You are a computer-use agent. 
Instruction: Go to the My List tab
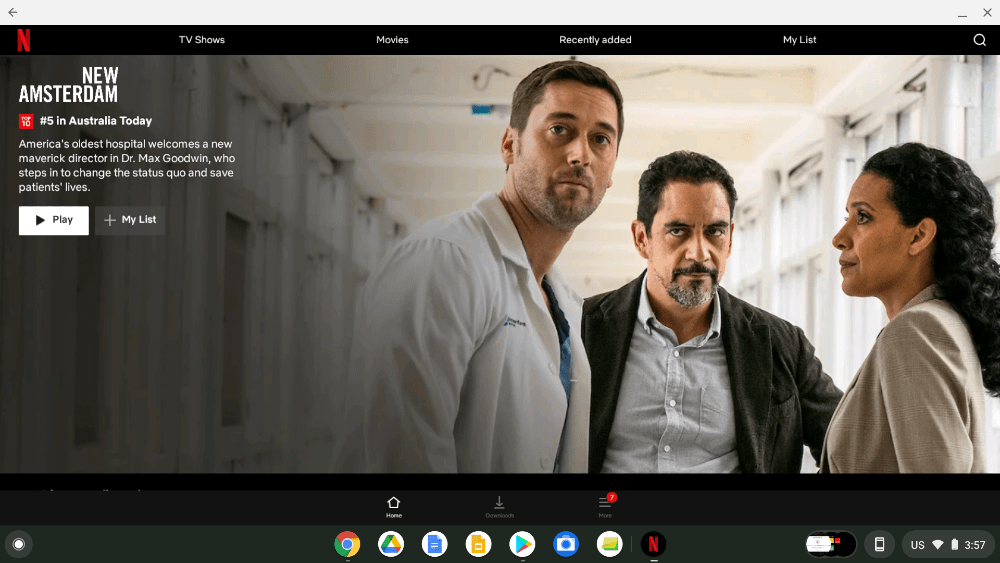[x=799, y=40]
